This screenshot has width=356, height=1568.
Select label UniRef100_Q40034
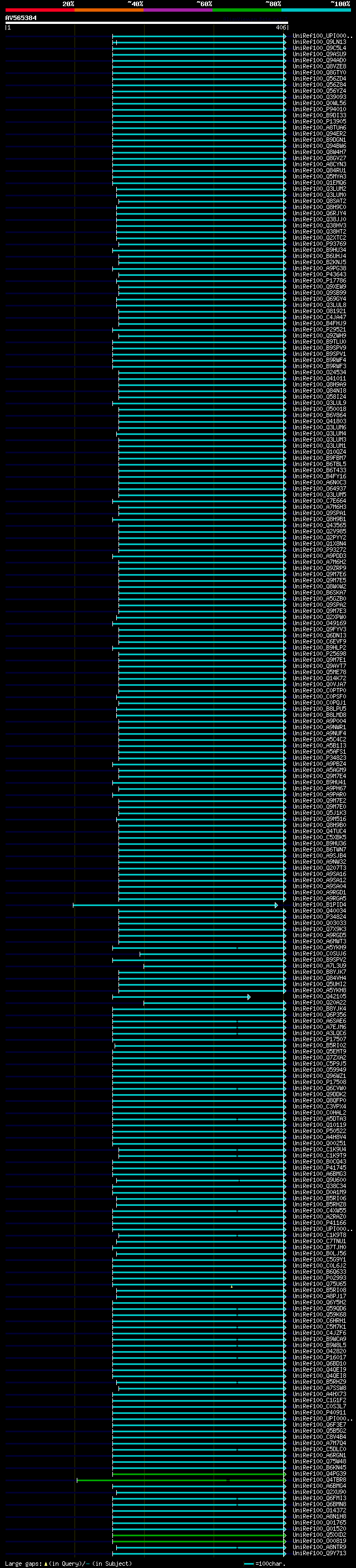point(319,911)
